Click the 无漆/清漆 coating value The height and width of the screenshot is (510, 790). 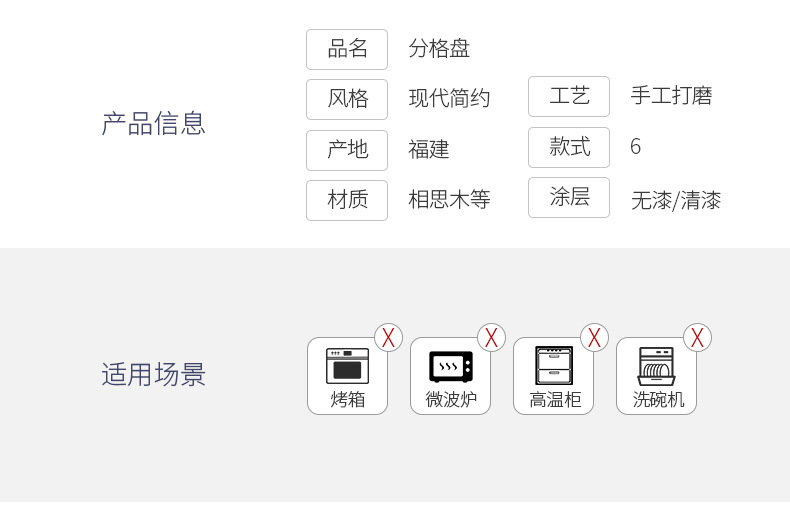[676, 200]
